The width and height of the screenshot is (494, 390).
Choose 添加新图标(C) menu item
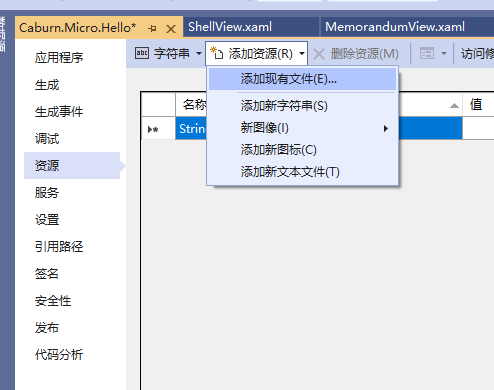[x=302, y=150]
